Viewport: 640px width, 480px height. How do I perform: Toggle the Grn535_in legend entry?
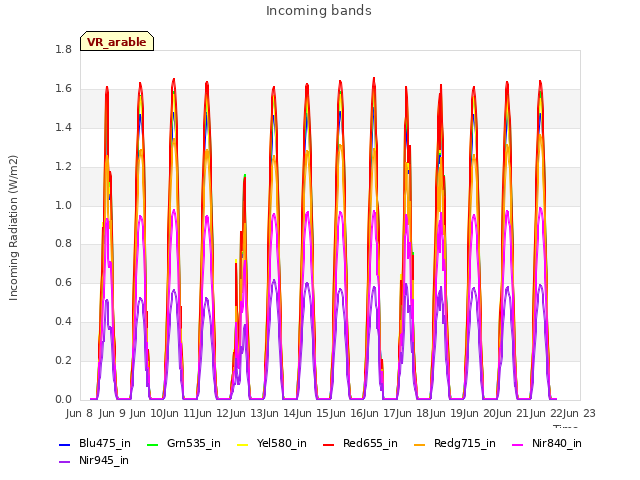click(x=184, y=443)
